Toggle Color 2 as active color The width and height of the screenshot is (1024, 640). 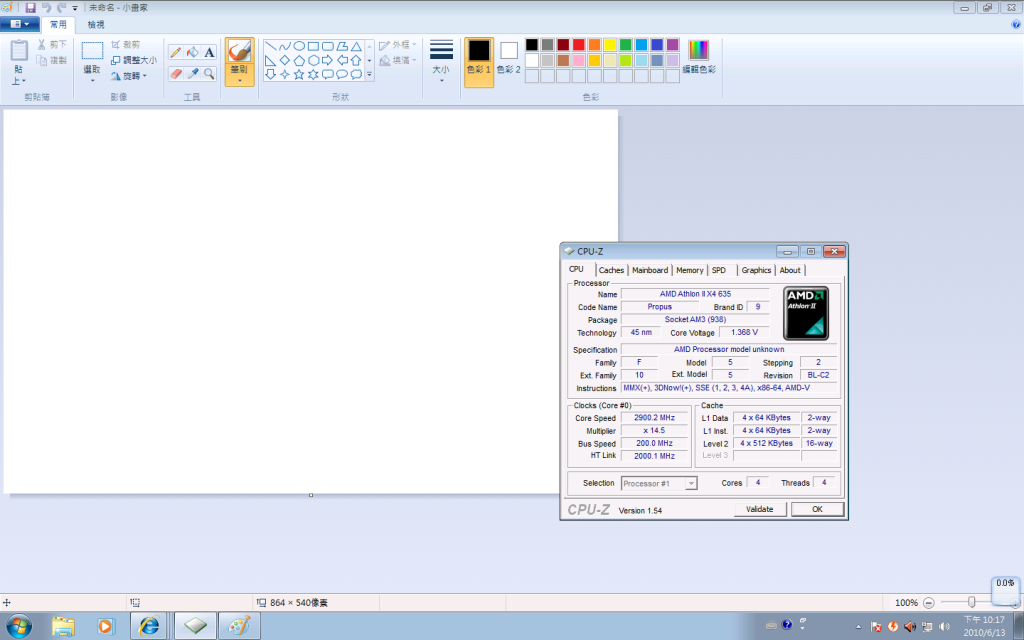(x=509, y=57)
